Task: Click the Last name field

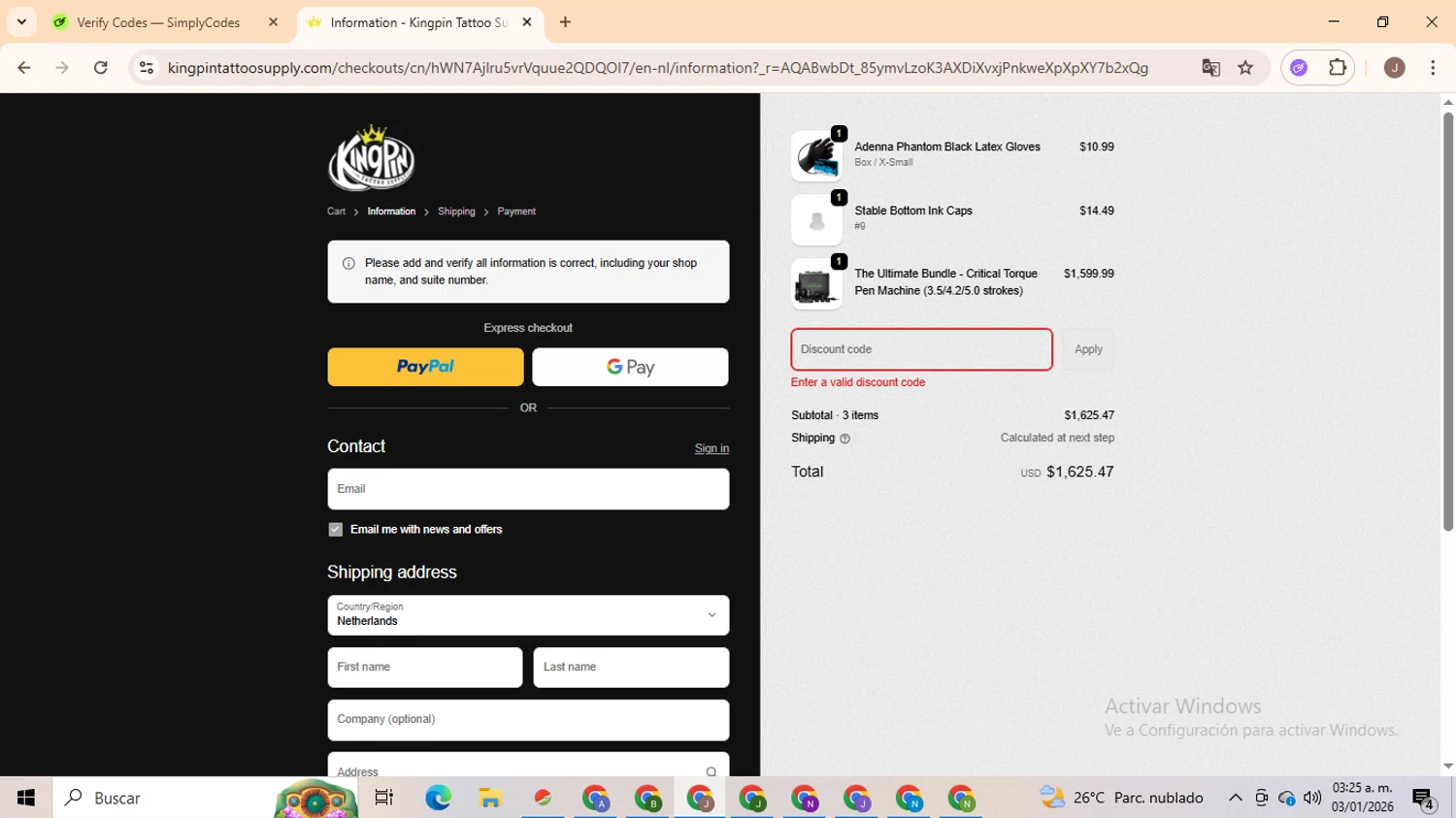Action: click(x=631, y=668)
